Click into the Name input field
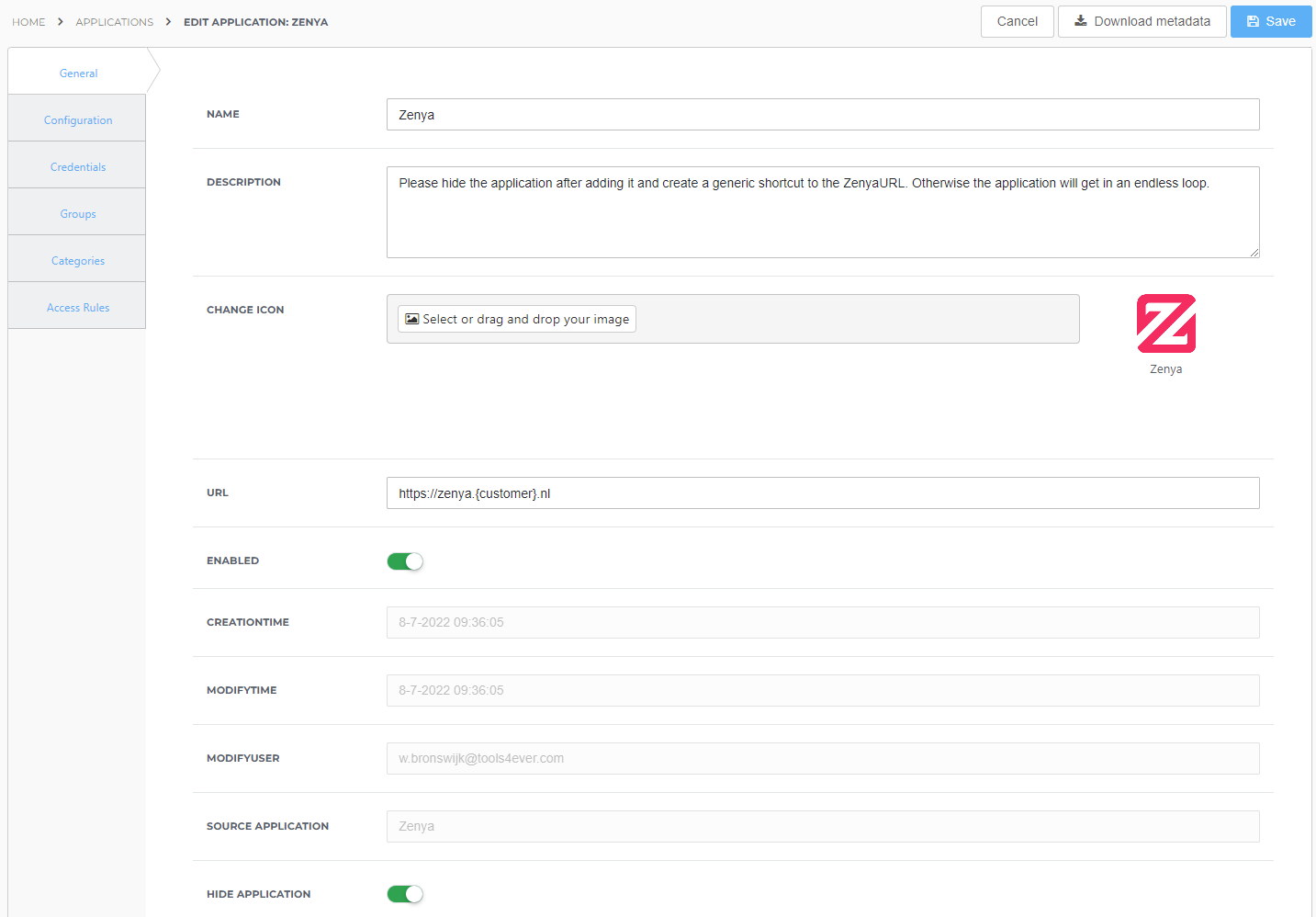Viewport: 1316px width, 917px height. tap(823, 115)
